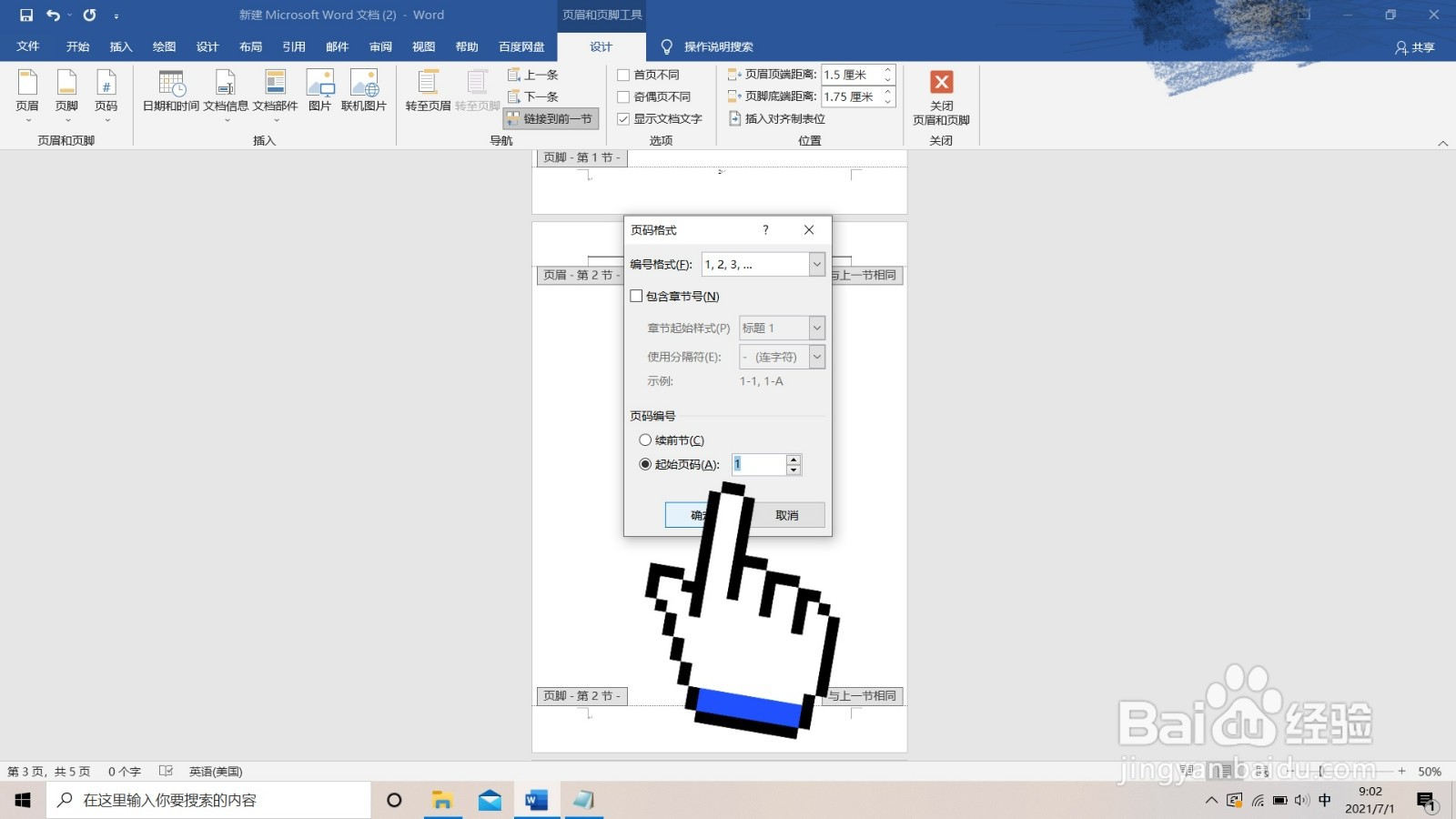Switch to 开始 tab
The image size is (1456, 819).
(77, 46)
